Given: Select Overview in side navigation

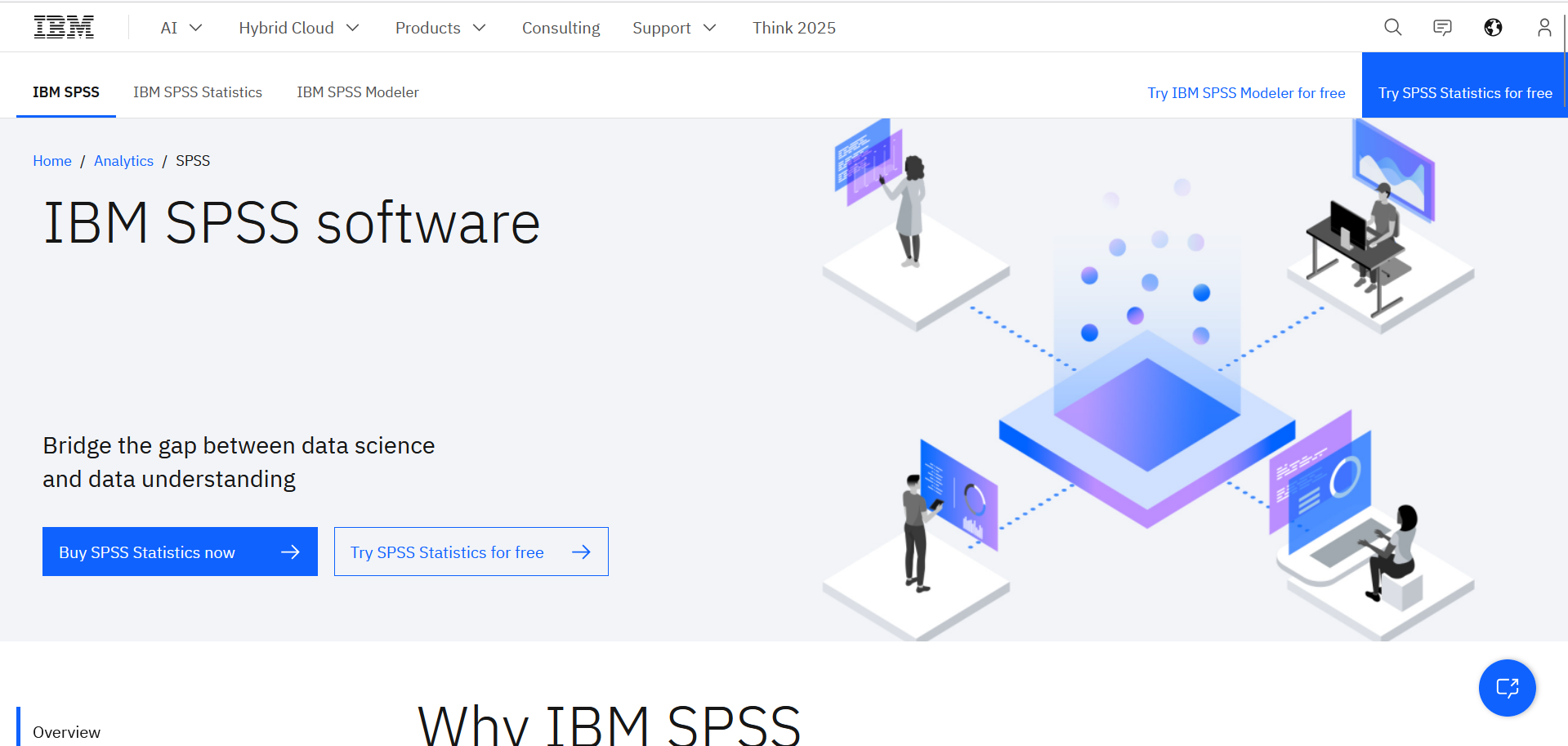Looking at the screenshot, I should [x=66, y=732].
